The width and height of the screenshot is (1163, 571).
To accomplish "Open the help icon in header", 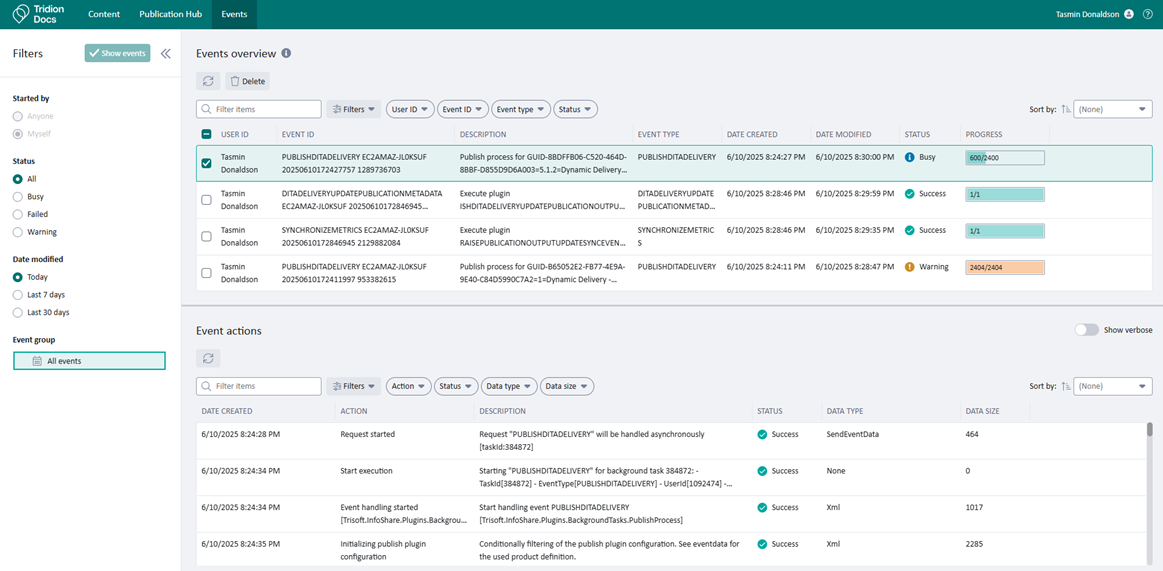I will [1148, 14].
